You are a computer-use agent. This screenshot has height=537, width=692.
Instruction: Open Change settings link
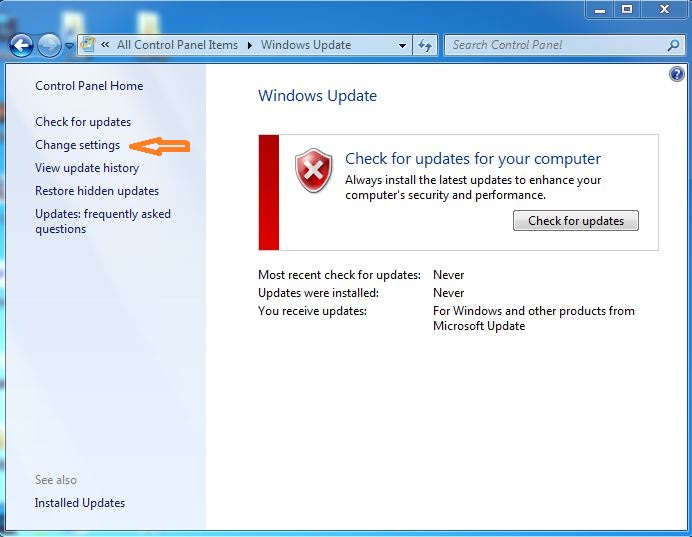click(77, 145)
